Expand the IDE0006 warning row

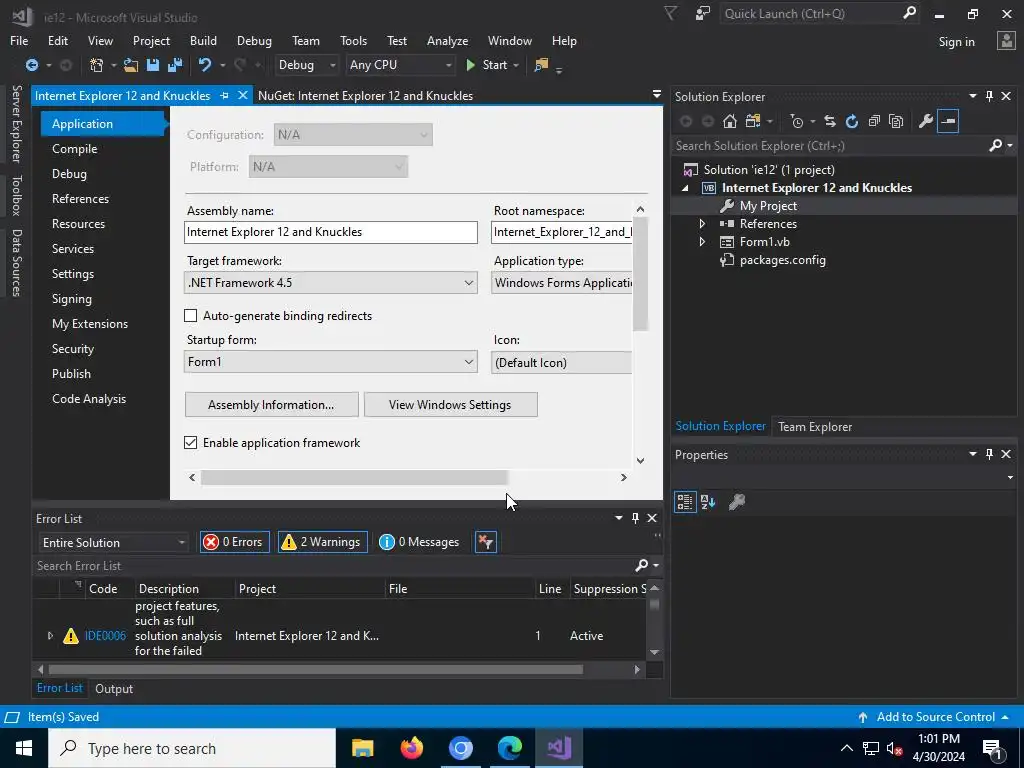pos(50,635)
